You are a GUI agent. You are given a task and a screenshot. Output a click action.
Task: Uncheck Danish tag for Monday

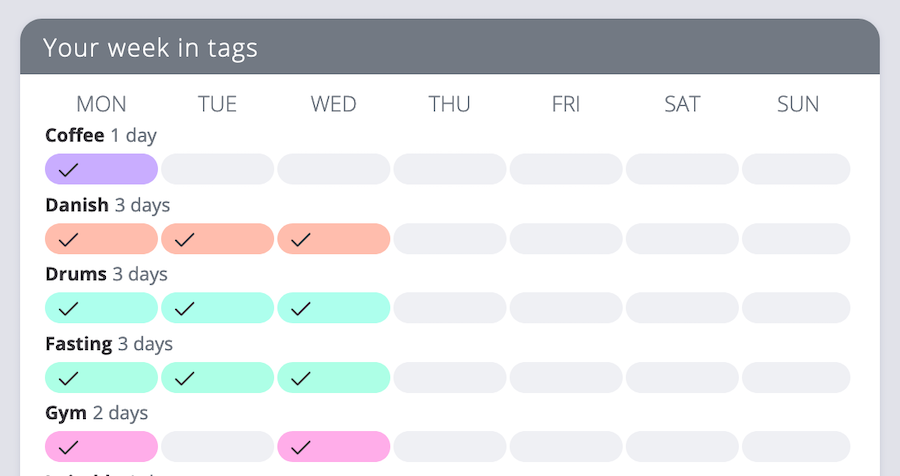102,238
